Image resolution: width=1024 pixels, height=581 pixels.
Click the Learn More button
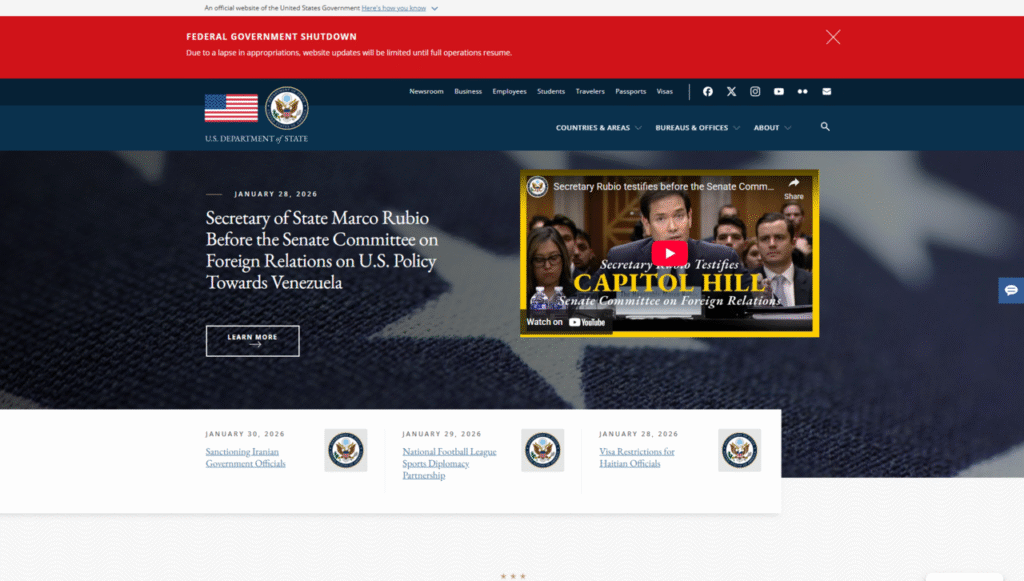click(252, 340)
